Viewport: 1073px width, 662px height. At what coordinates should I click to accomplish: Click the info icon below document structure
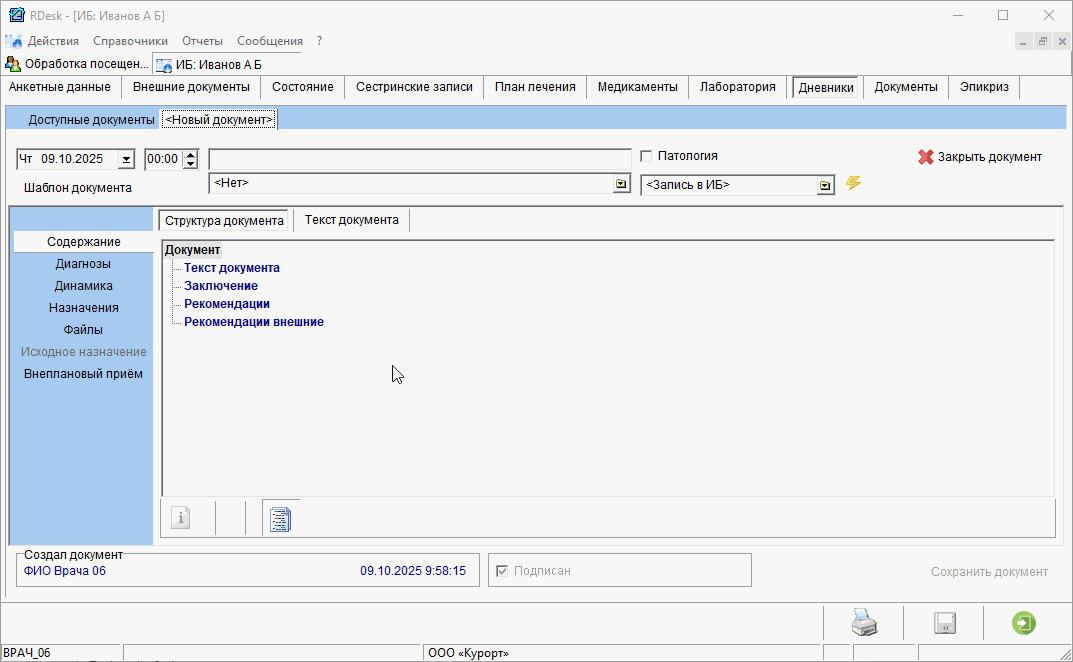click(181, 518)
